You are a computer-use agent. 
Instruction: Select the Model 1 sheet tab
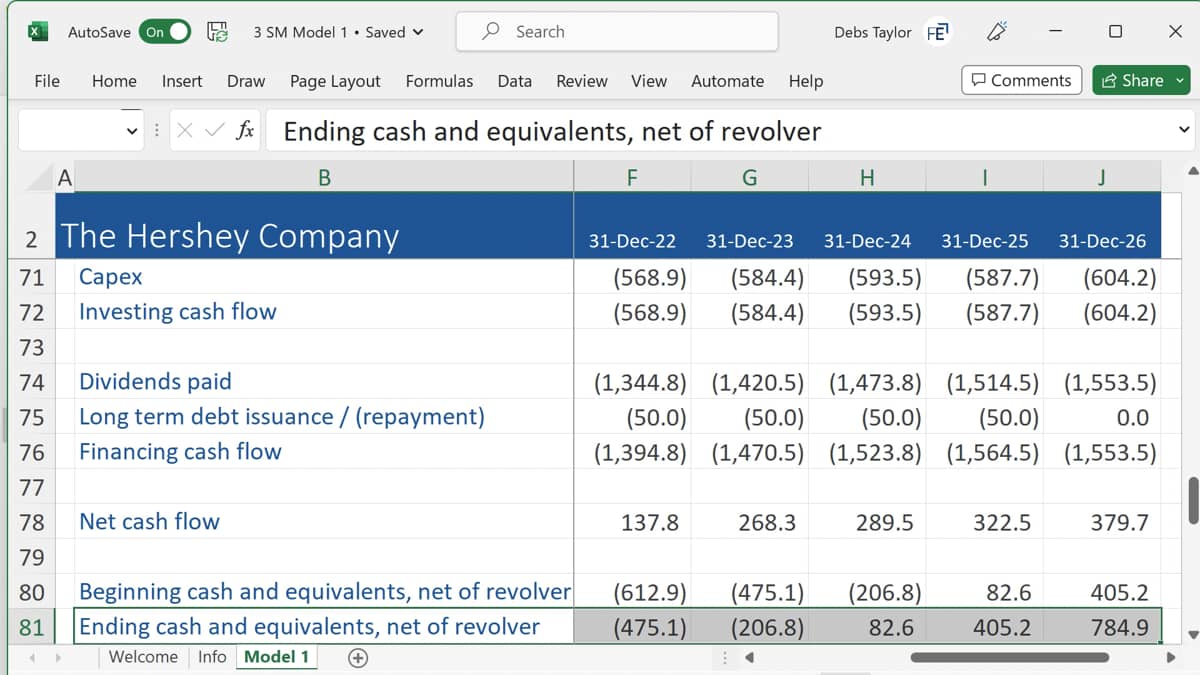click(276, 657)
